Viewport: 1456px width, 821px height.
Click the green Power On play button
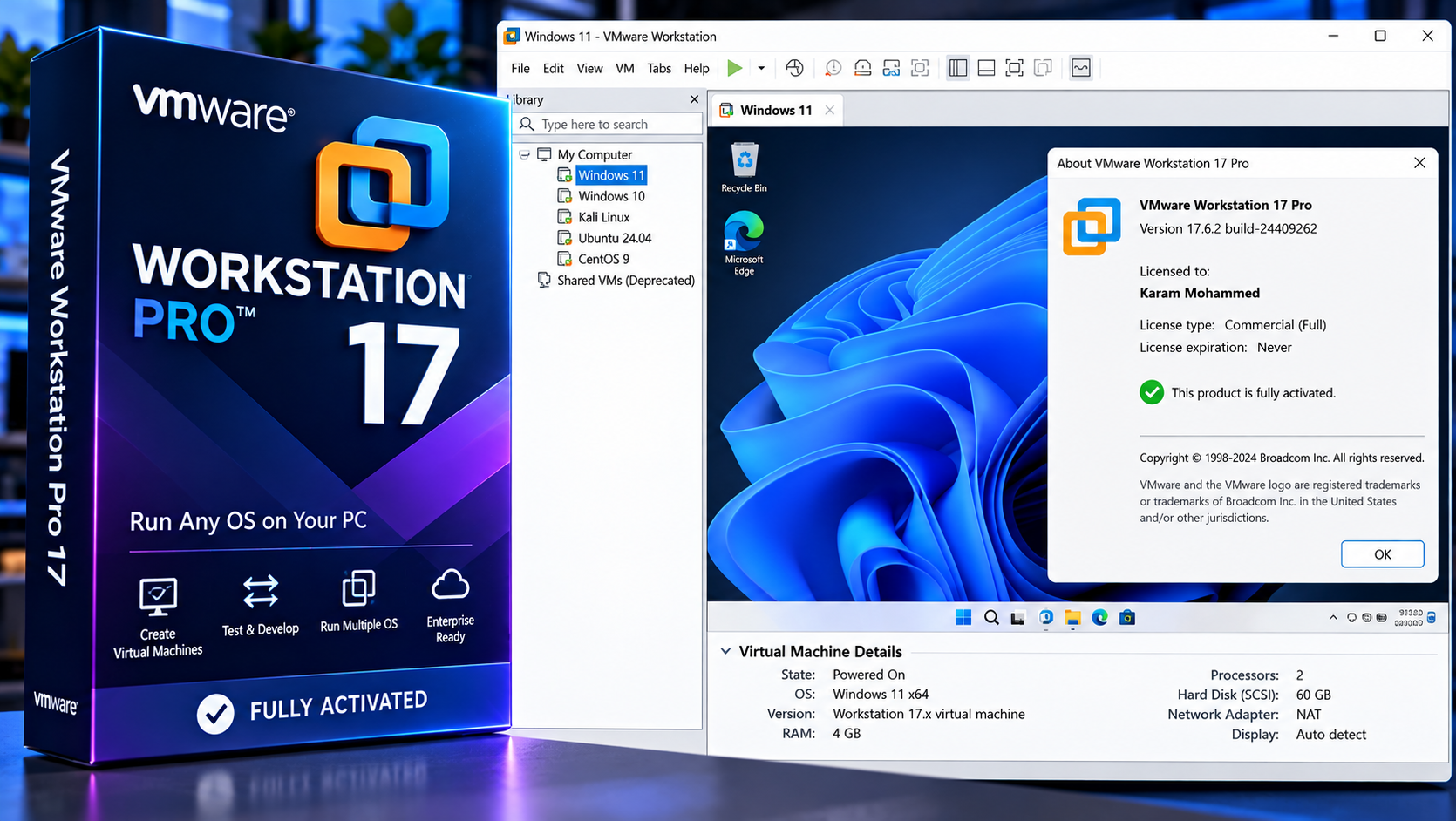click(x=735, y=68)
